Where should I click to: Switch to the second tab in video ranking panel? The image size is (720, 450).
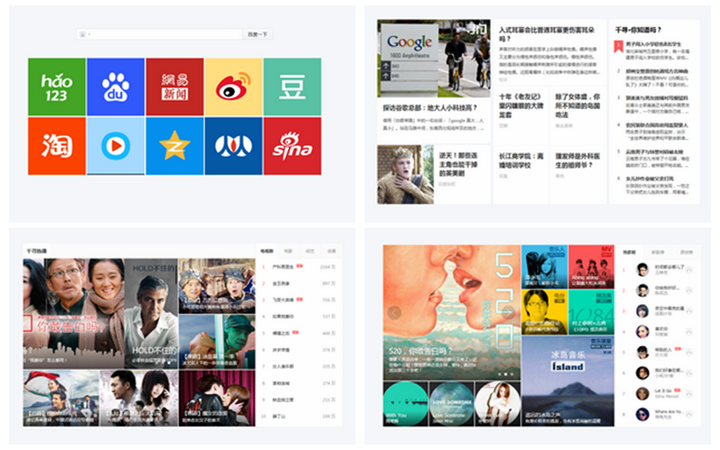[x=288, y=251]
